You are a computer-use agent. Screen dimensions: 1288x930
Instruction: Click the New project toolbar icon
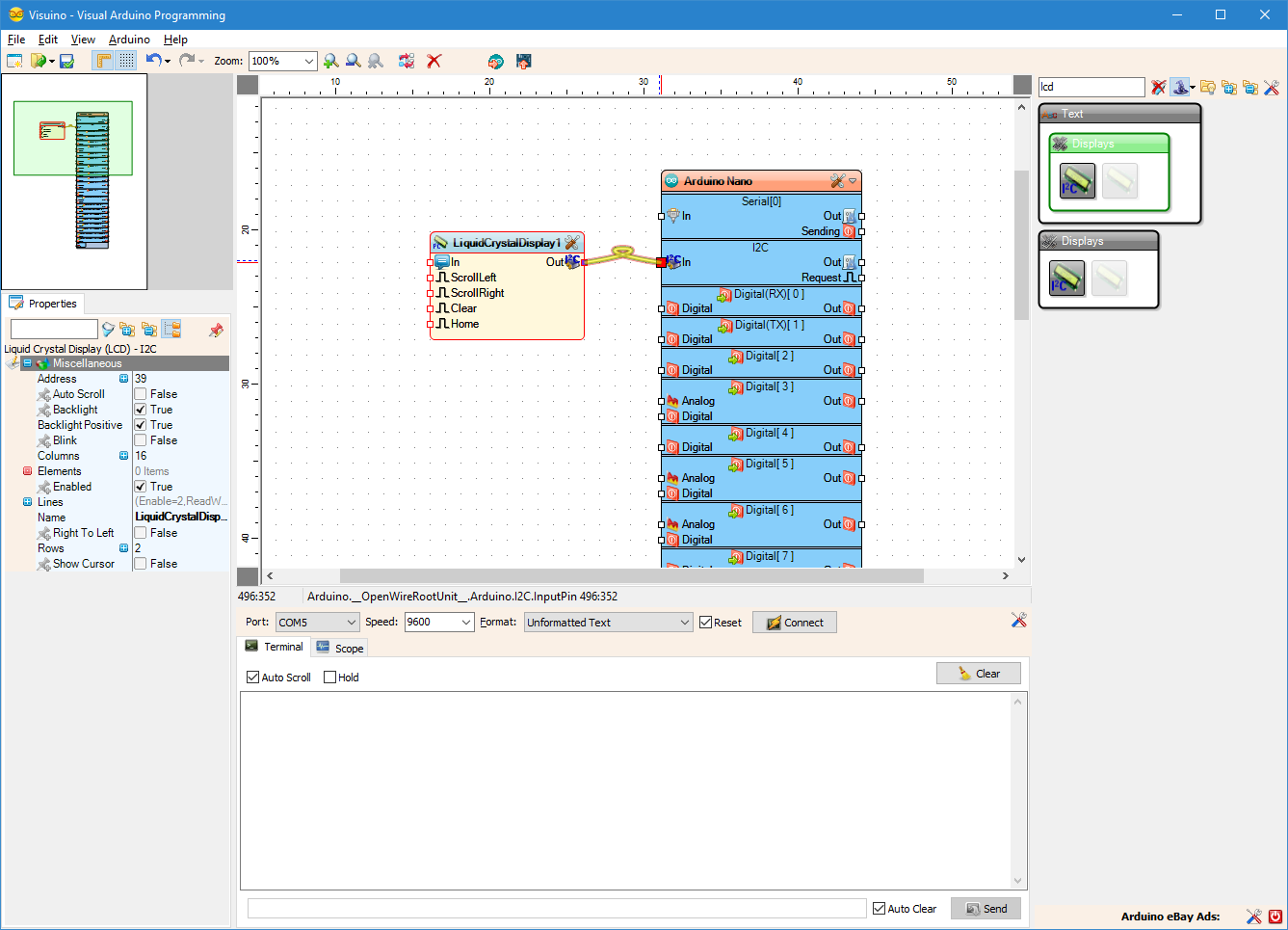14,61
